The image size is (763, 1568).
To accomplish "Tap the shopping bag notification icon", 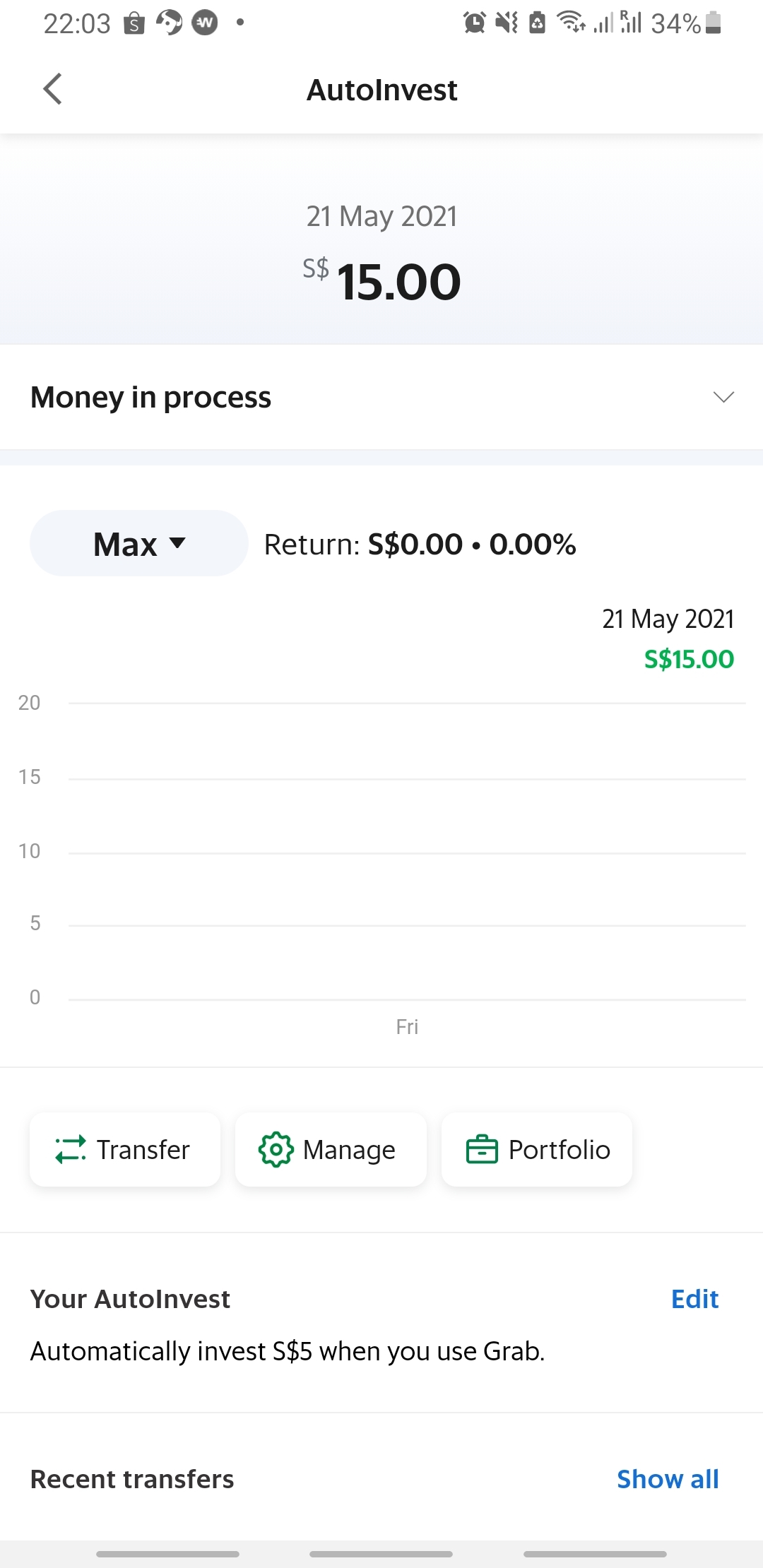I will tap(134, 23).
